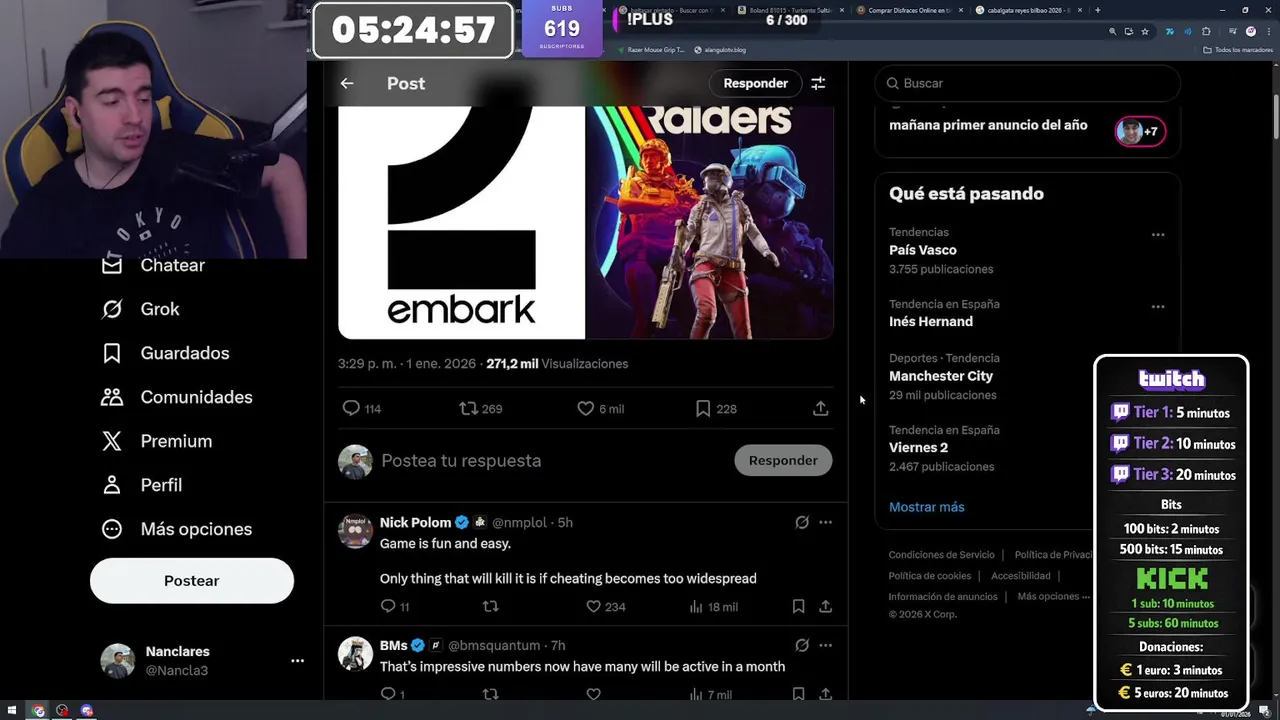Expand the footer Más opciones menu
This screenshot has height=720, width=1280.
point(1054,597)
